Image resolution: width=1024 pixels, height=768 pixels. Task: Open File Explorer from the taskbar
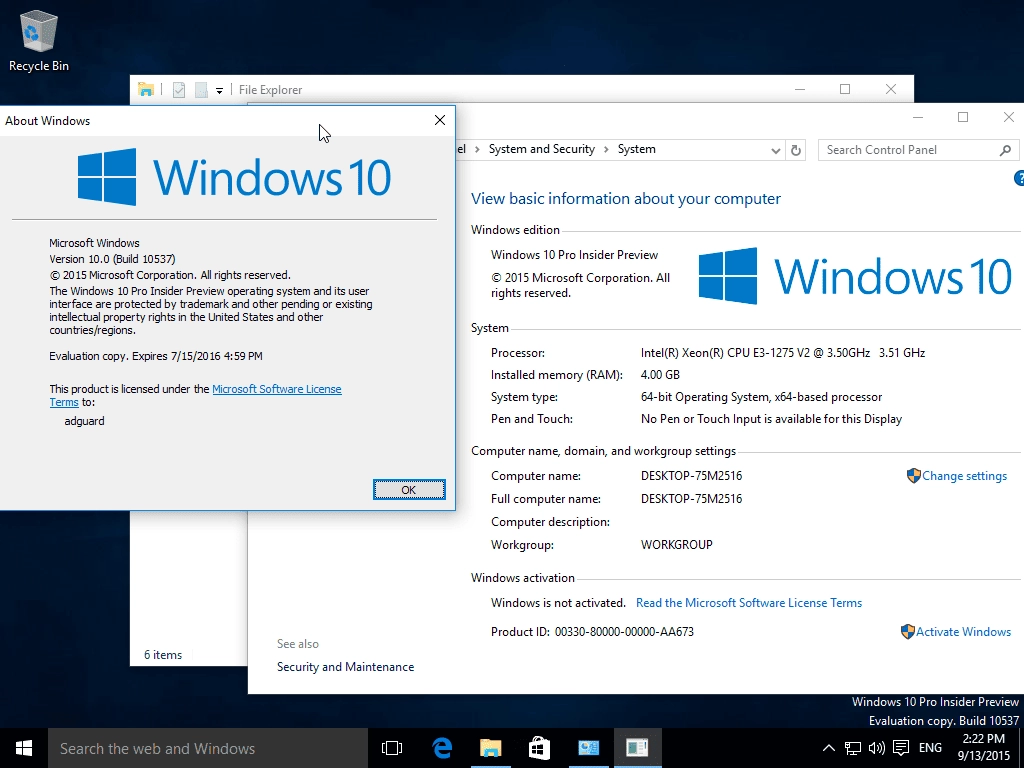tap(490, 748)
